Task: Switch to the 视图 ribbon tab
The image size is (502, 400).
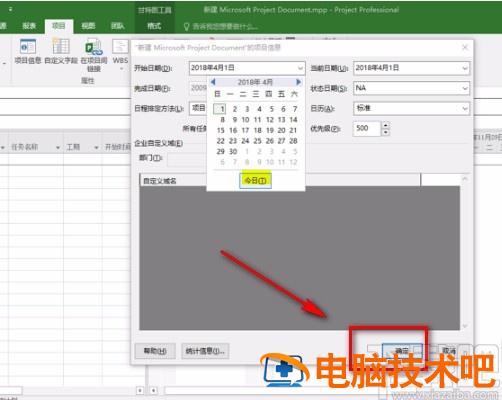Action: 88,26
